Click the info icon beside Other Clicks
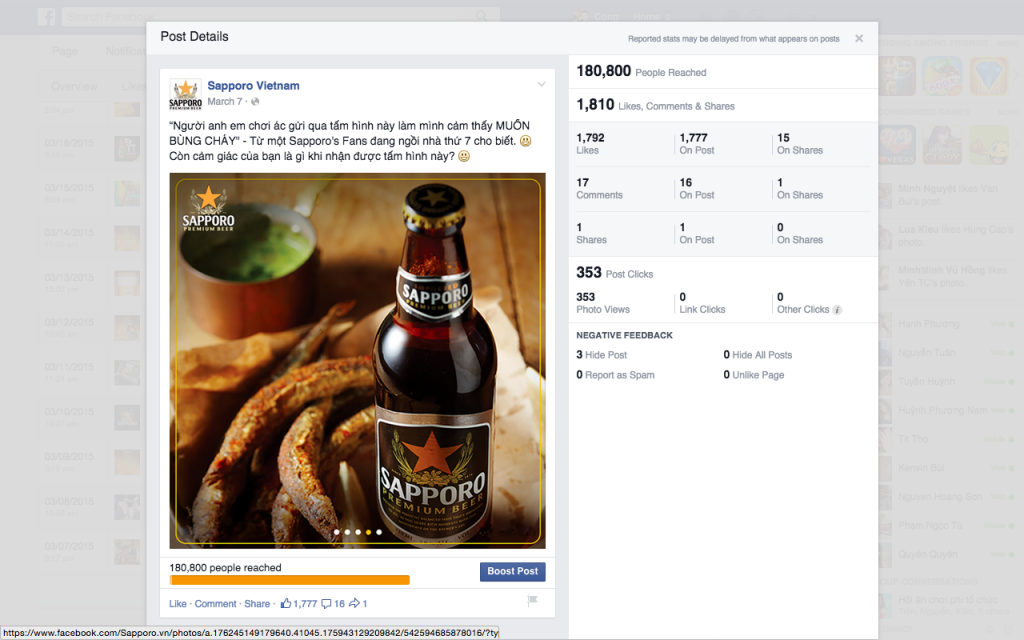Screen dimensions: 1024x640 [837, 310]
